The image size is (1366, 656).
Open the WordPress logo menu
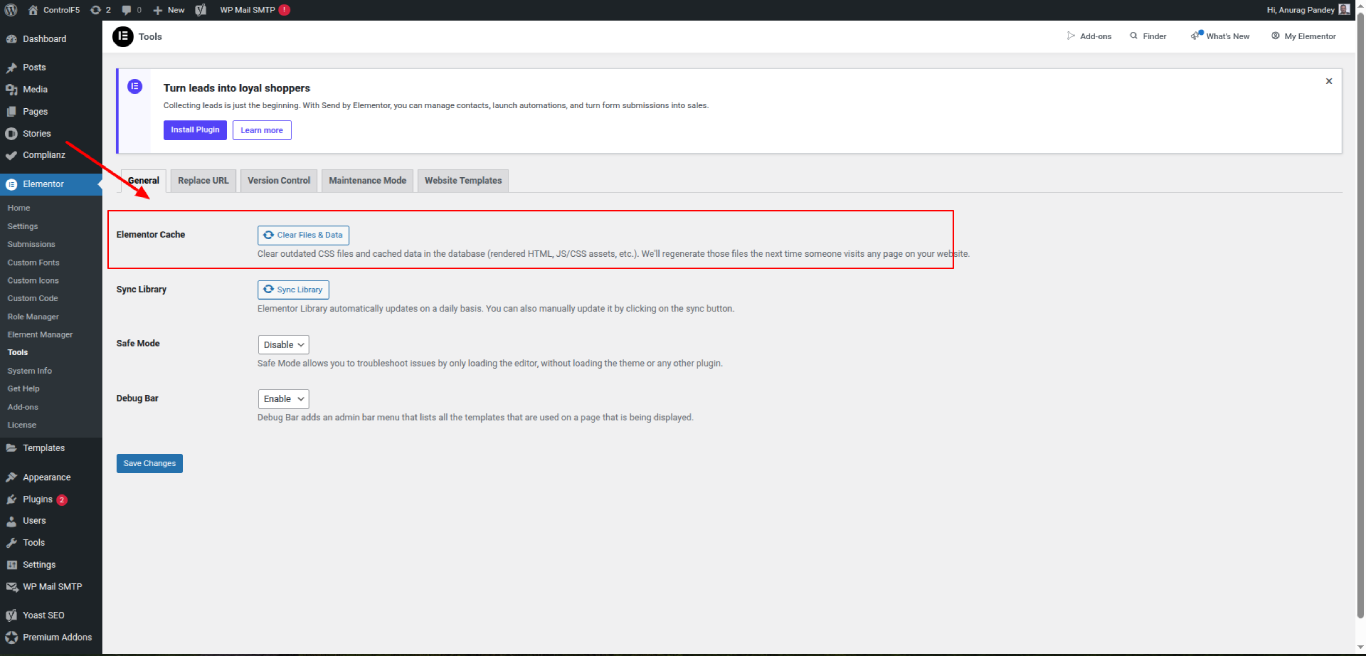[x=11, y=9]
